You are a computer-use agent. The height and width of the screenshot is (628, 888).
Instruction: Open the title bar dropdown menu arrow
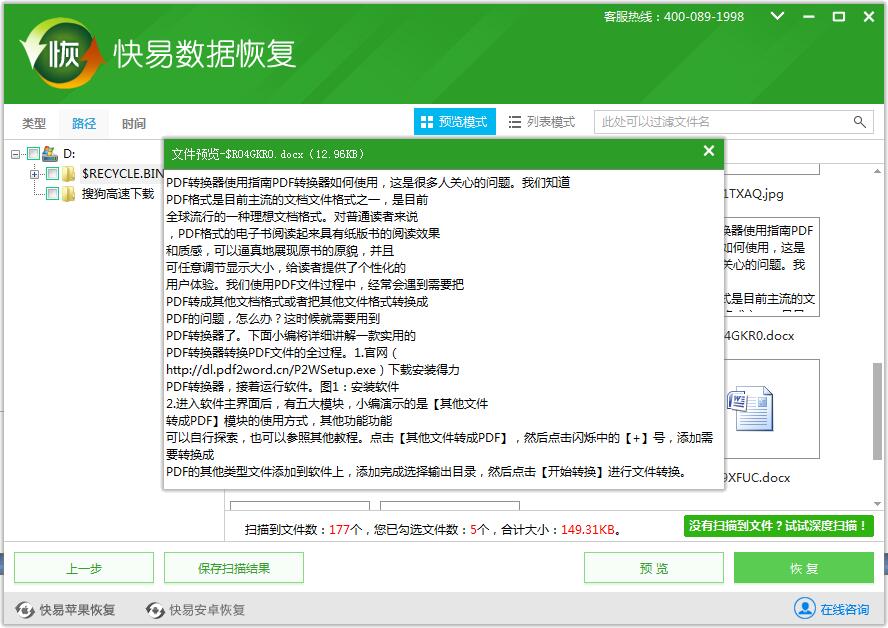pyautogui.click(x=782, y=17)
